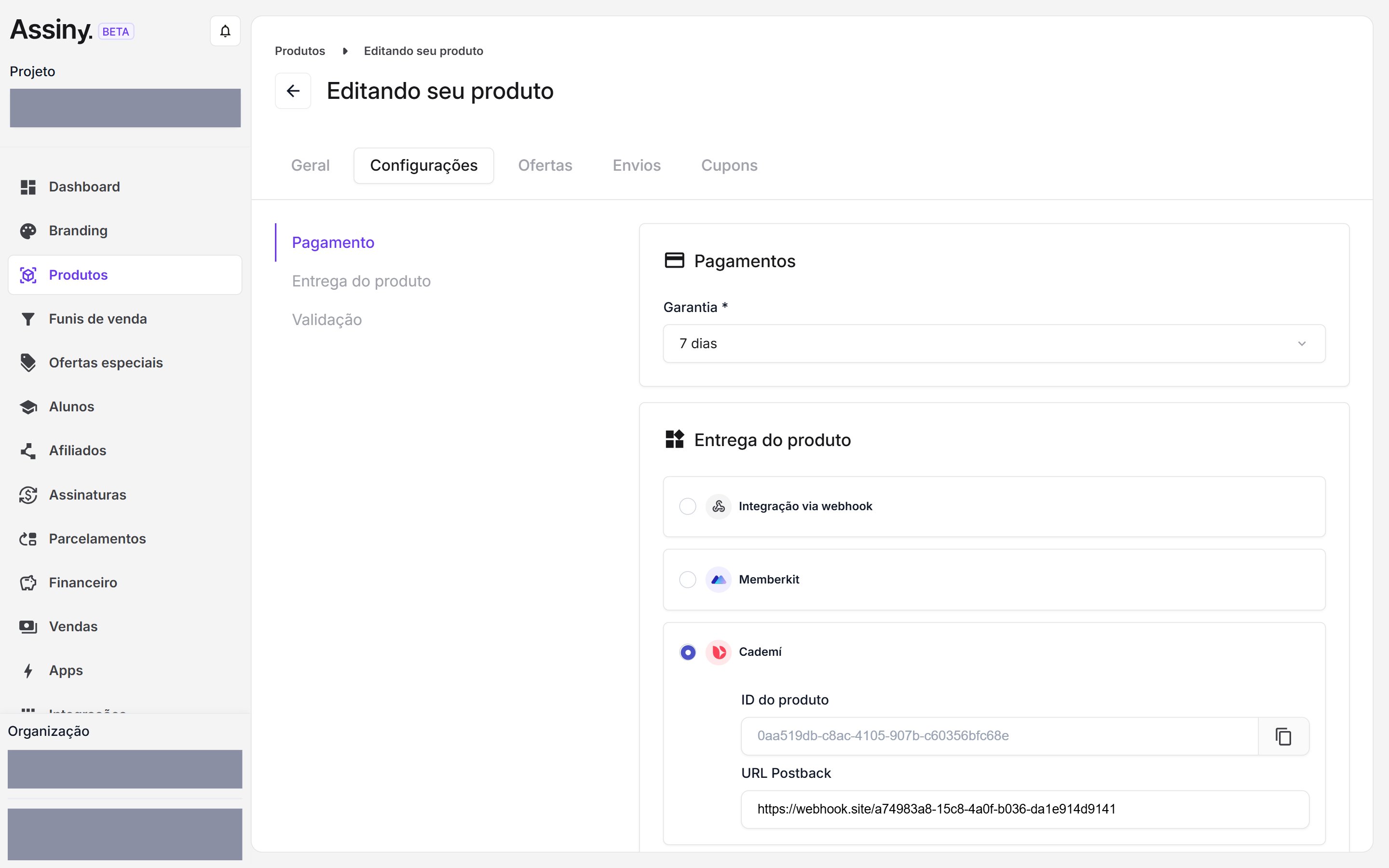Click the Vendas money icon
Viewport: 1389px width, 868px height.
click(x=28, y=627)
